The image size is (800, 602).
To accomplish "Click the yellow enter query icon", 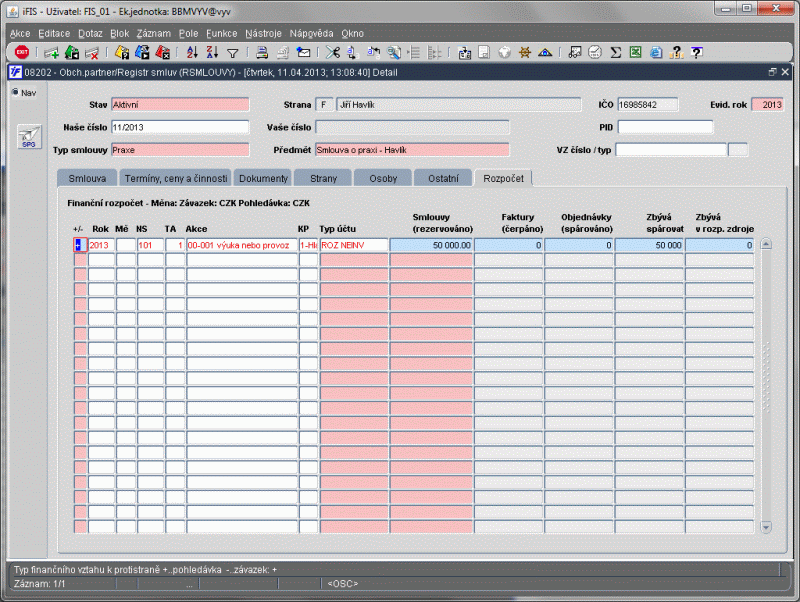I will click(x=122, y=52).
